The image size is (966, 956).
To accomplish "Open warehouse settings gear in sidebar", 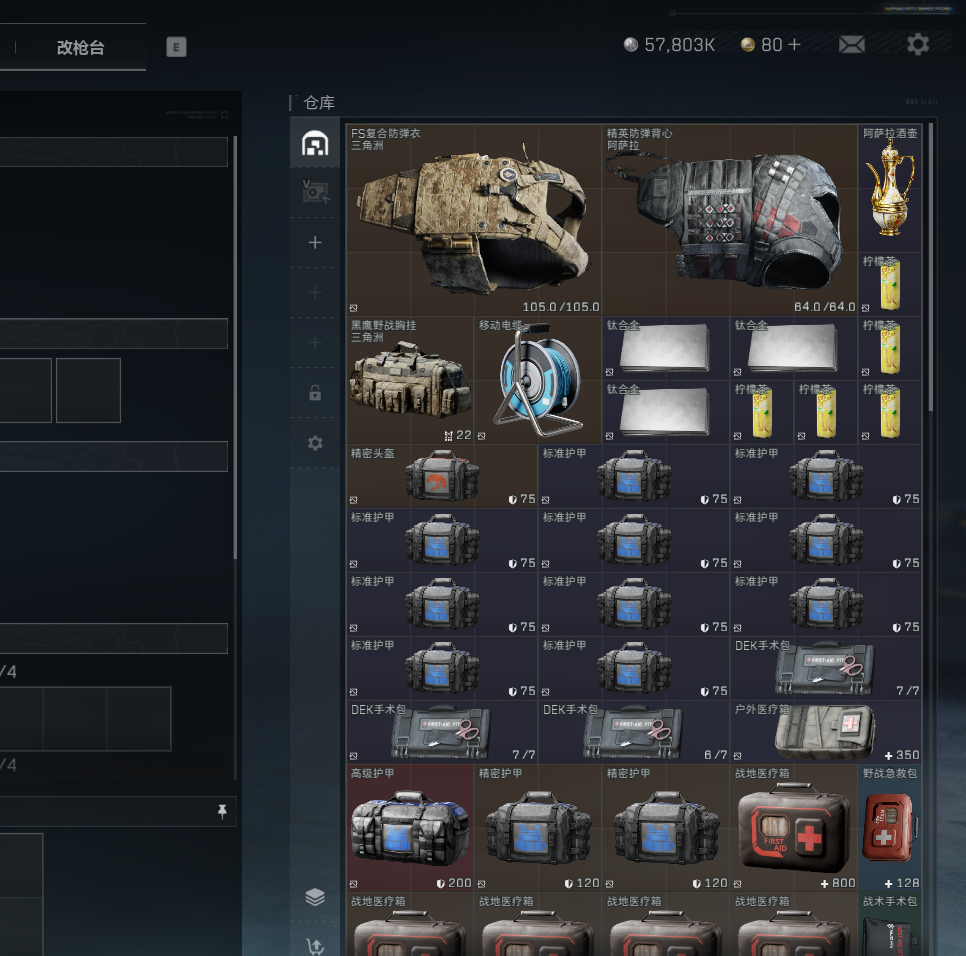I will [x=315, y=443].
